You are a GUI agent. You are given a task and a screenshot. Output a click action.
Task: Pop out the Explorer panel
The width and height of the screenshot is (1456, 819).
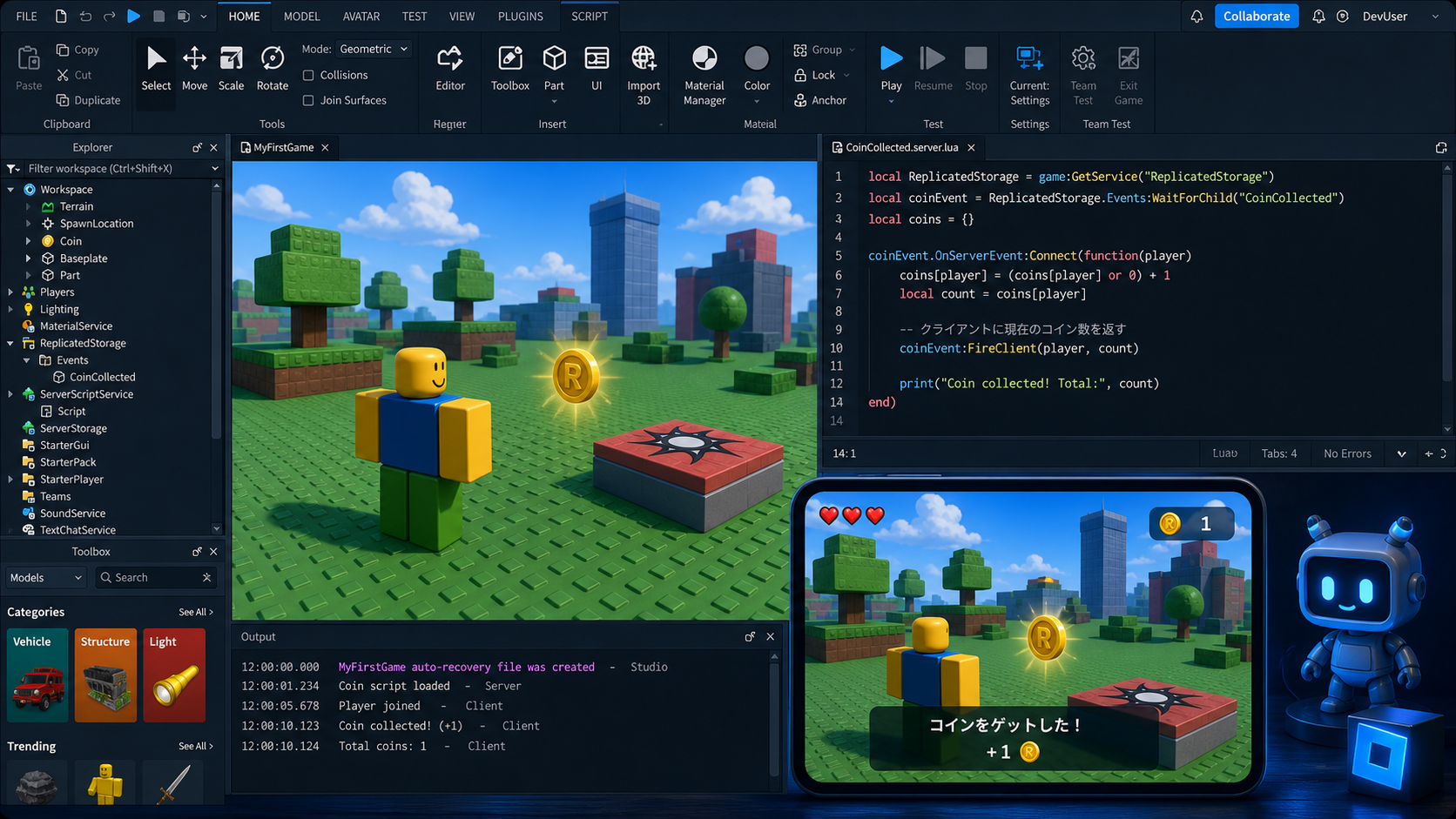pos(197,148)
